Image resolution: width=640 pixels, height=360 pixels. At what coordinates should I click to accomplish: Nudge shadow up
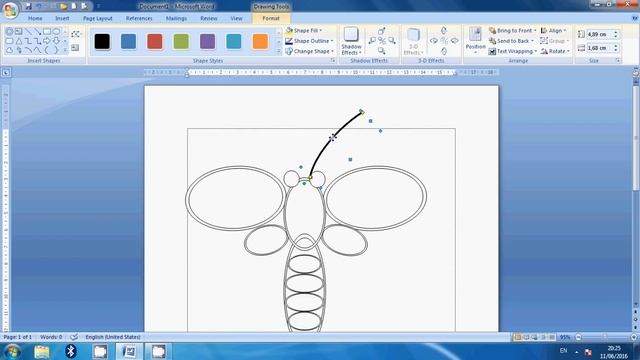[x=382, y=31]
